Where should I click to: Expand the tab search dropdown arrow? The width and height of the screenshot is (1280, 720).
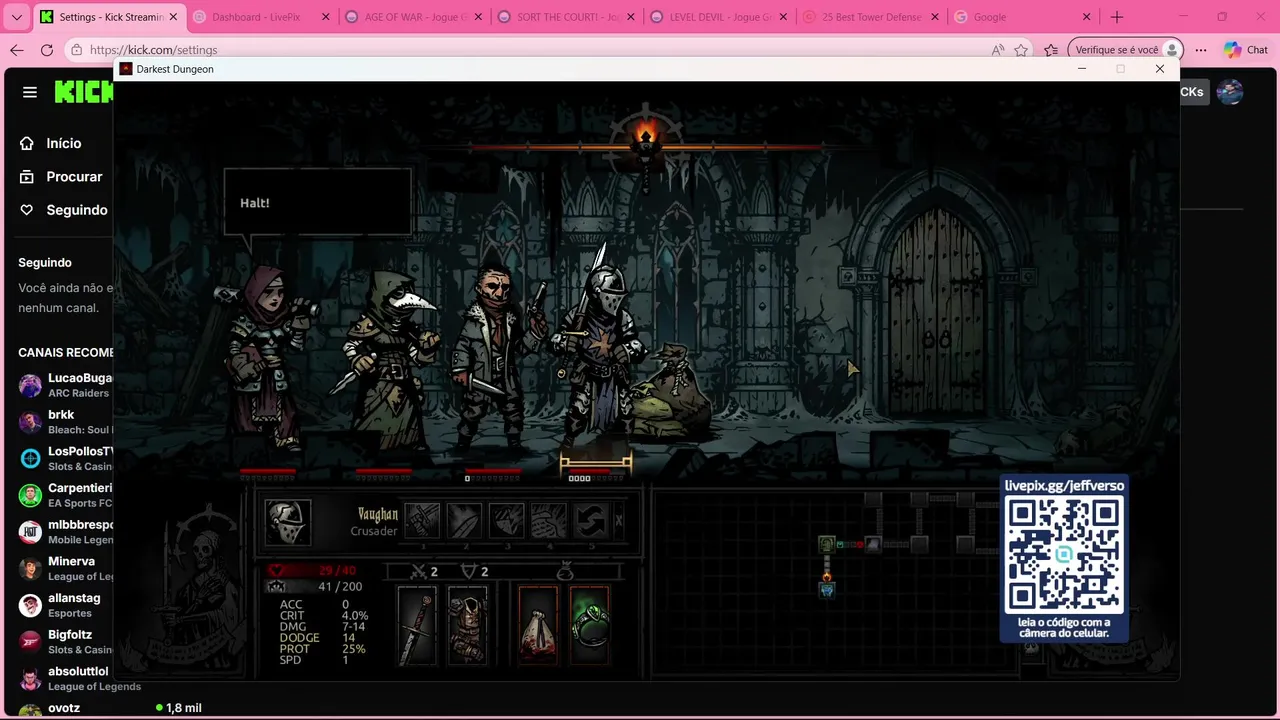[16, 17]
